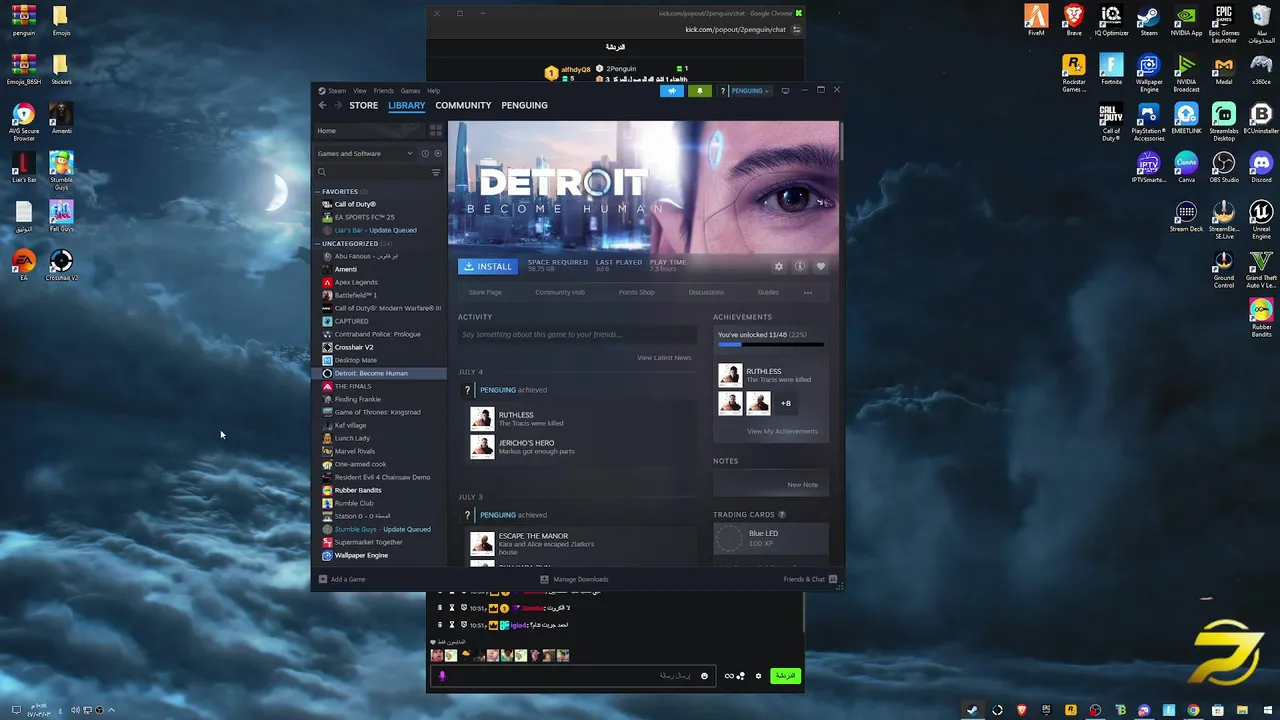Switch Steam to Big Picture mode

(x=785, y=91)
